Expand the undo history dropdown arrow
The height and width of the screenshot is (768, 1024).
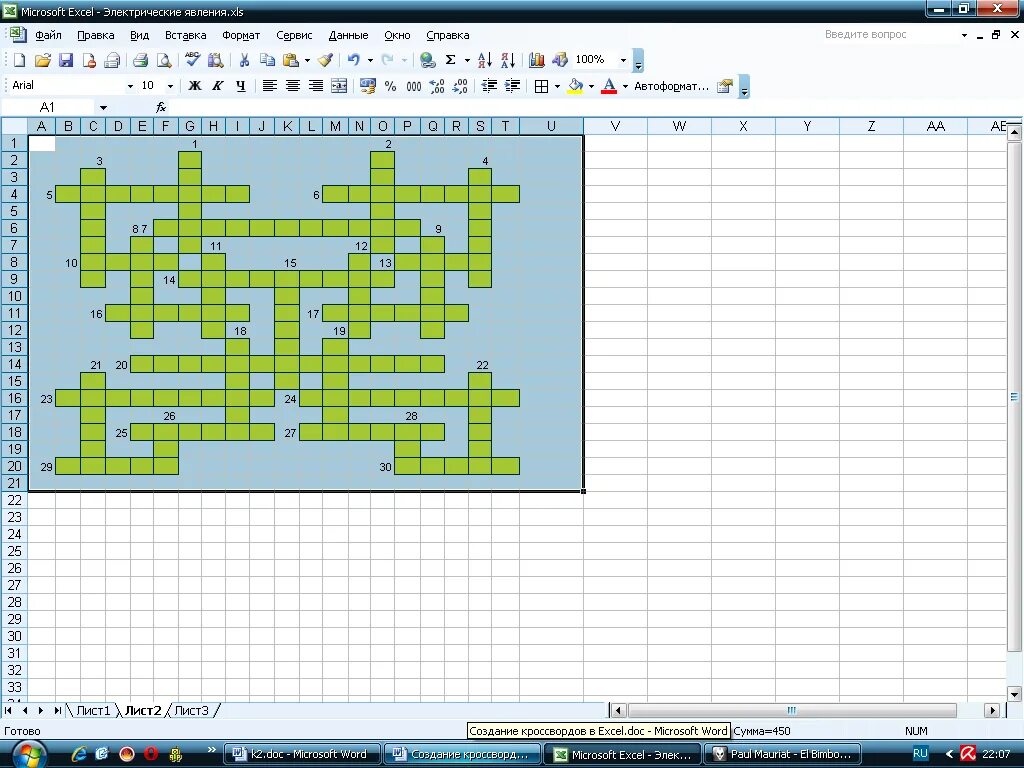(370, 60)
